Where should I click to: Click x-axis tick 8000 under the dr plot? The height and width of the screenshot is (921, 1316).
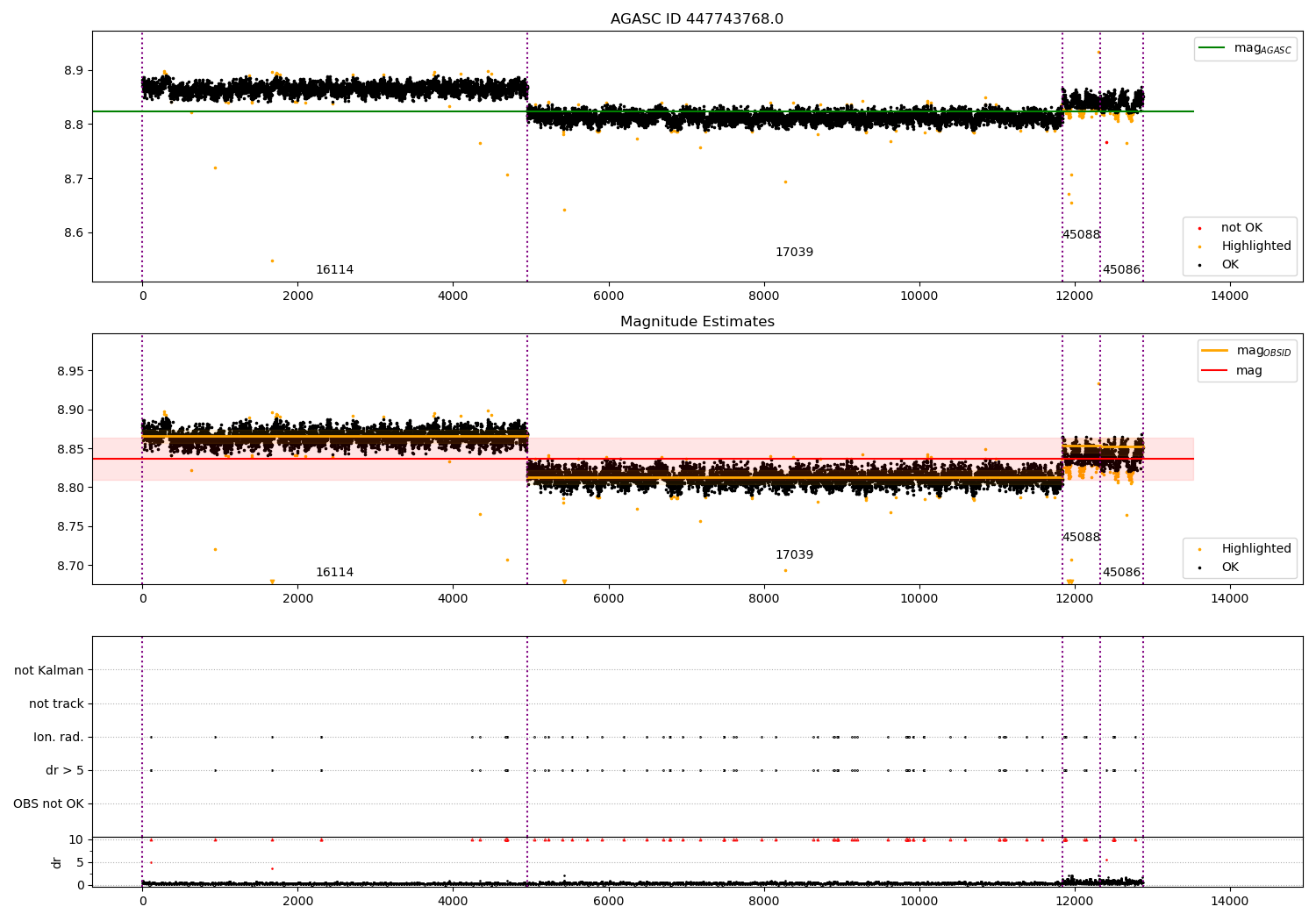pos(763,902)
